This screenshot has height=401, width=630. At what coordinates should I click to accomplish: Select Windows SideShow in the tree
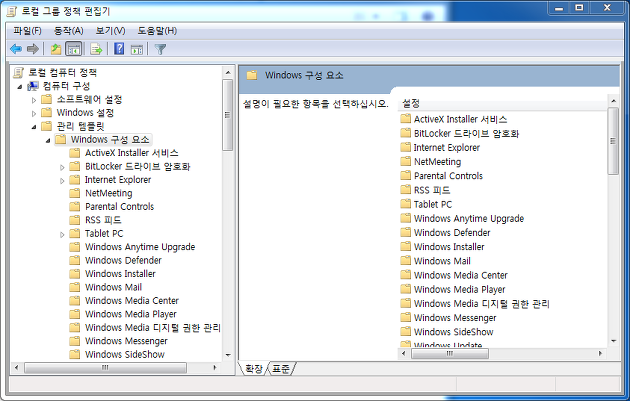point(125,354)
